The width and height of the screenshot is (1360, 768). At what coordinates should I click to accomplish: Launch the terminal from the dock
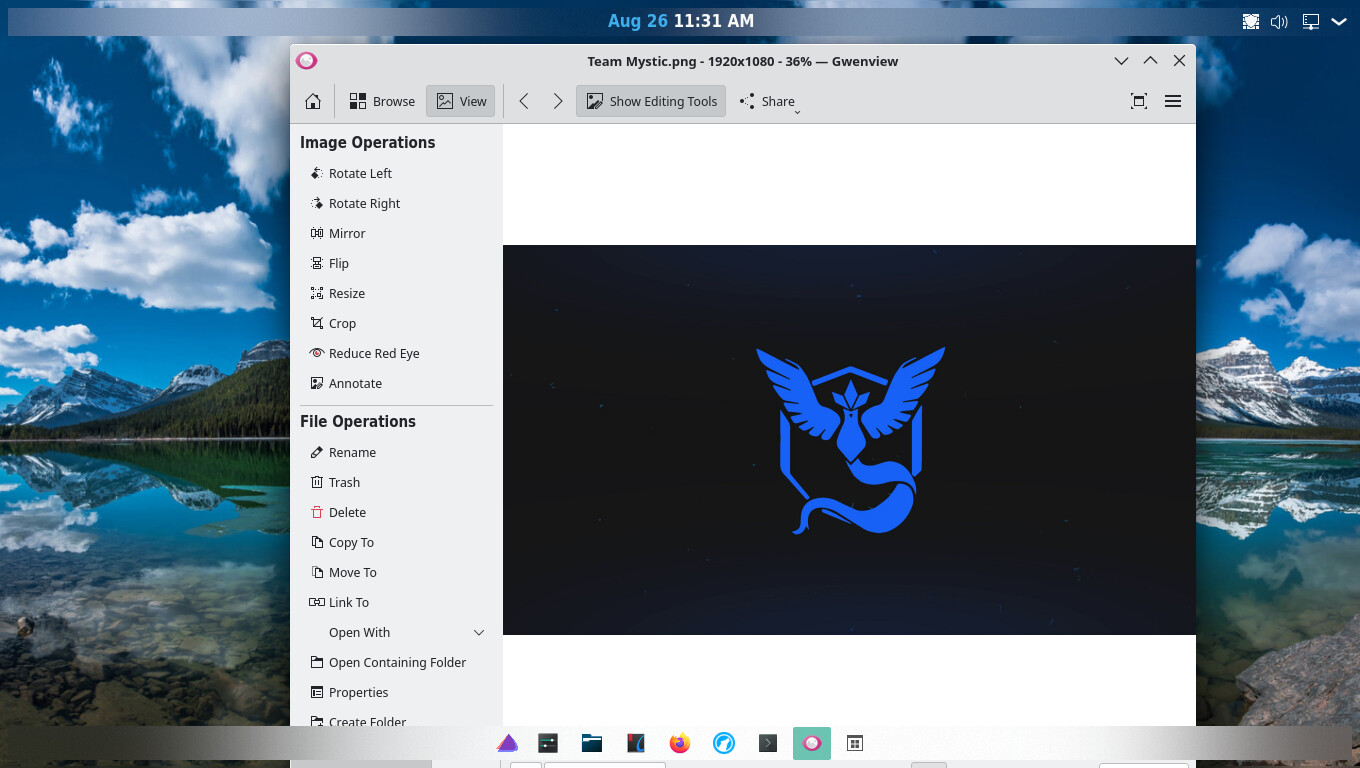768,743
